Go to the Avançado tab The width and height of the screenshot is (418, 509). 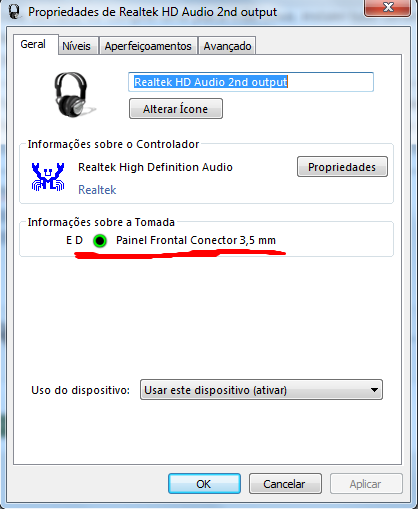pyautogui.click(x=227, y=46)
